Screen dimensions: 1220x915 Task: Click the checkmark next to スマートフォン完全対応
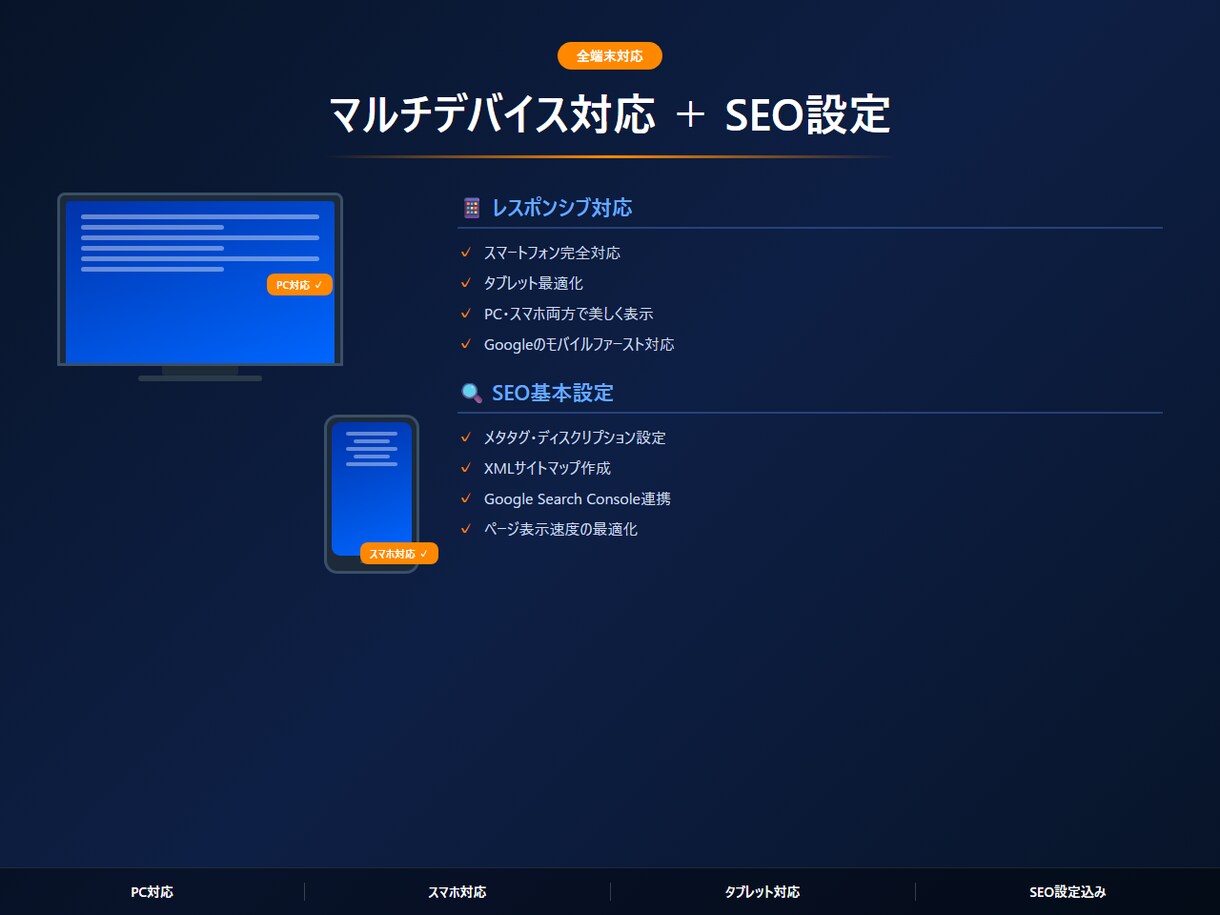point(465,253)
